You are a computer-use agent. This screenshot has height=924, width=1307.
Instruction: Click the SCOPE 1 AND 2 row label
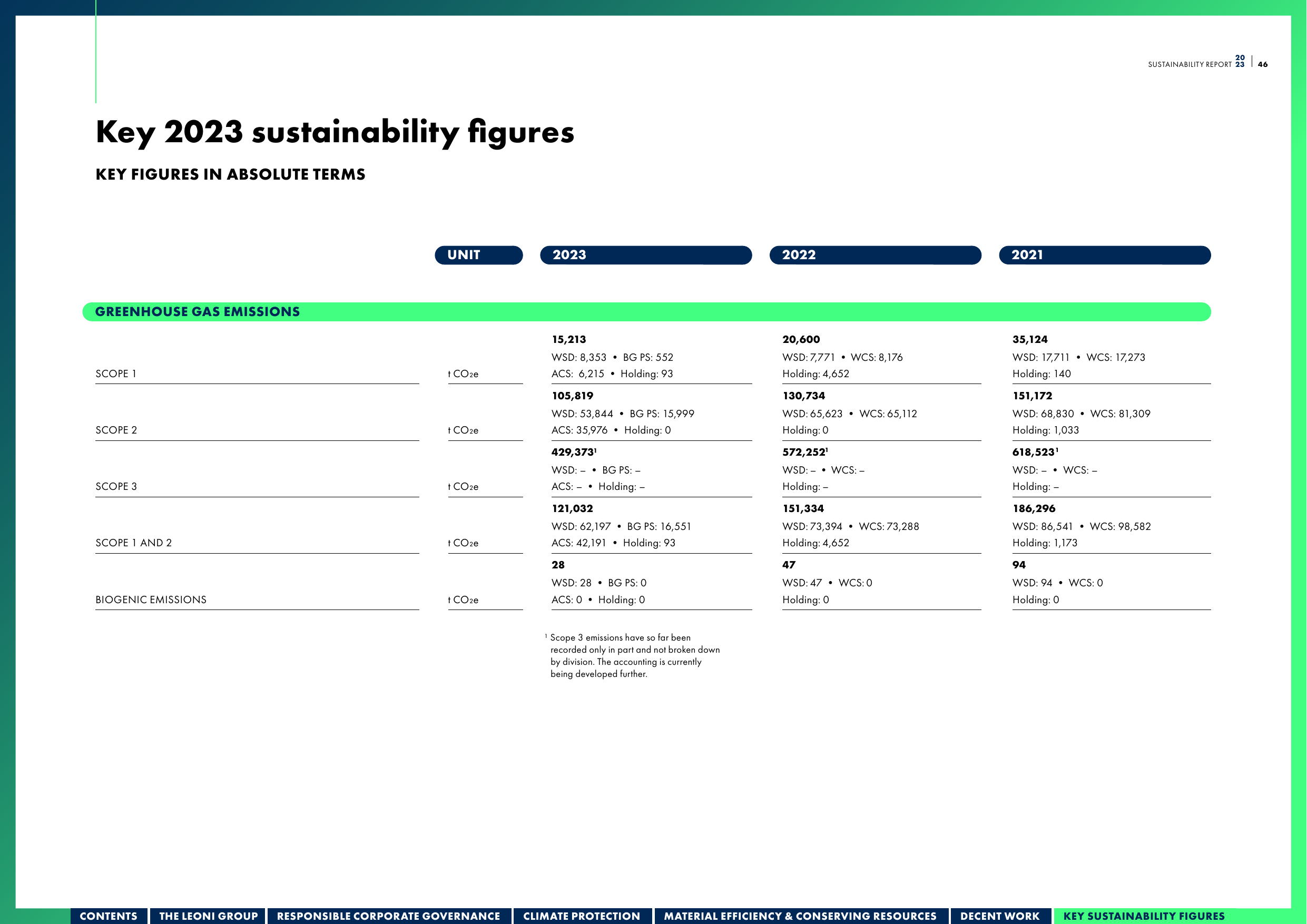tap(134, 543)
